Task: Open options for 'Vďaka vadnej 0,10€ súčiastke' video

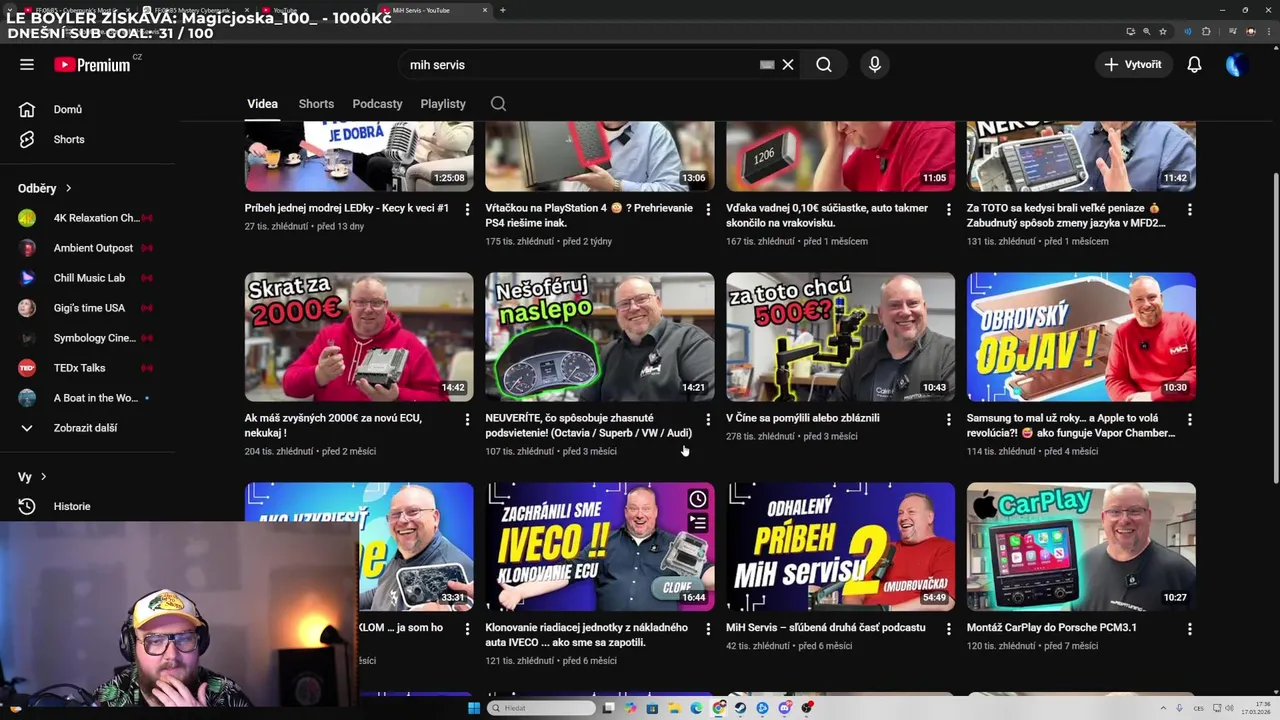Action: point(949,210)
